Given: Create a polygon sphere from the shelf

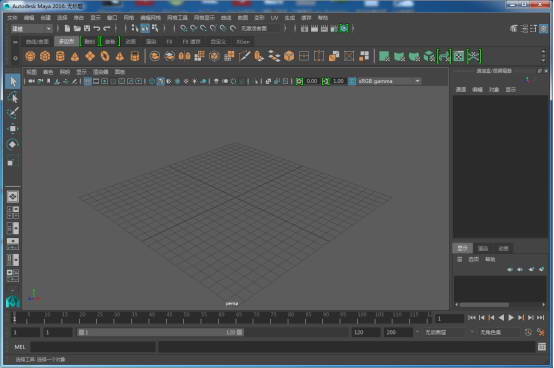Looking at the screenshot, I should pyautogui.click(x=30, y=56).
